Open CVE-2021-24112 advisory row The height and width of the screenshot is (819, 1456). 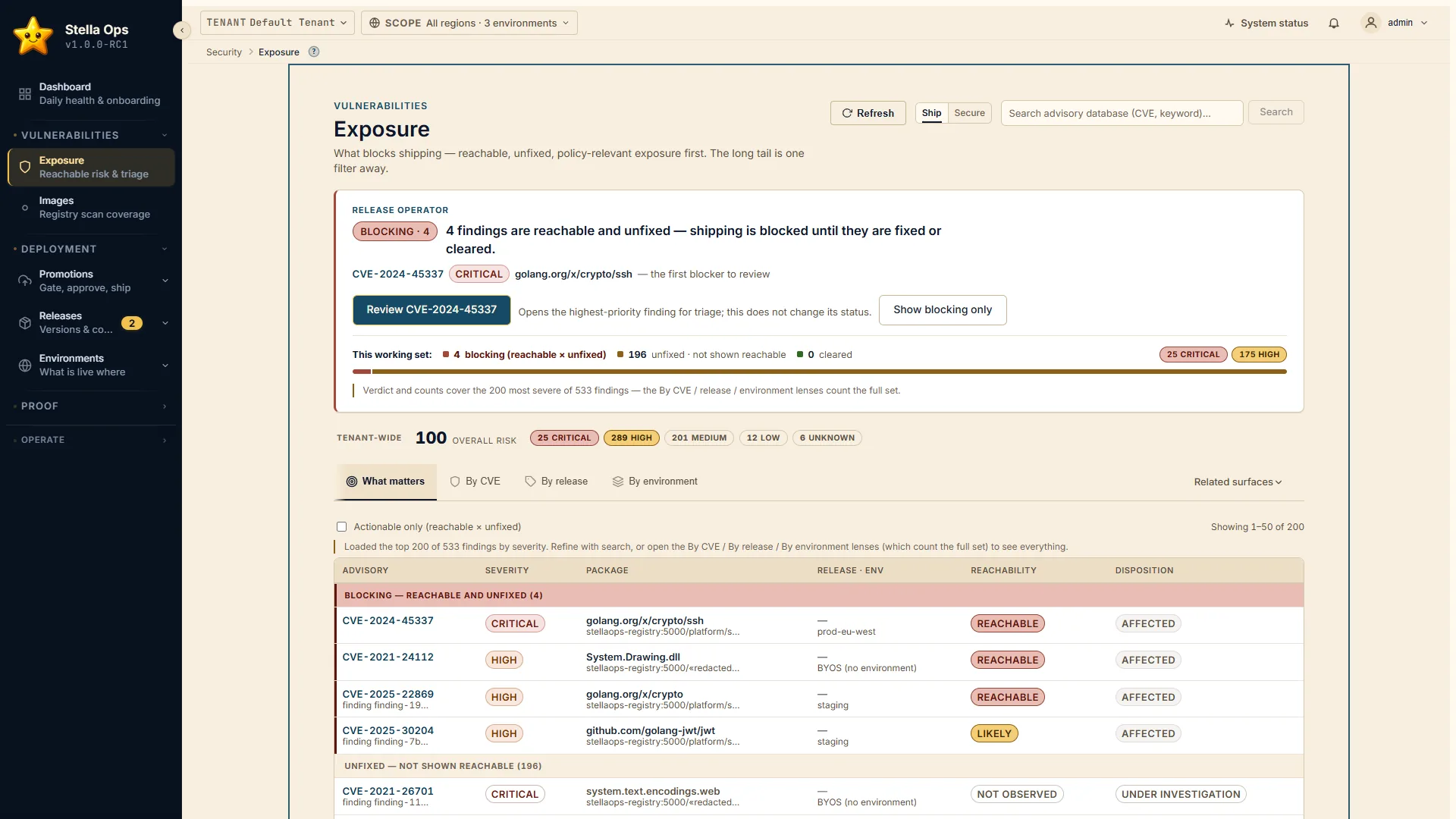[388, 657]
